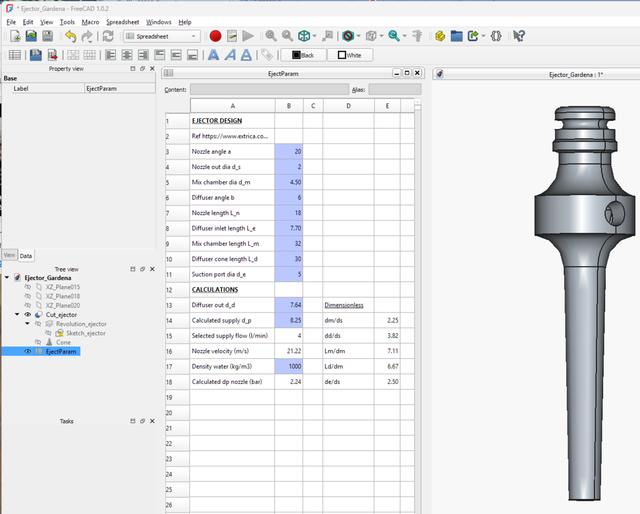640x514 pixels.
Task: Create a new part with yellow icon
Action: 440,36
